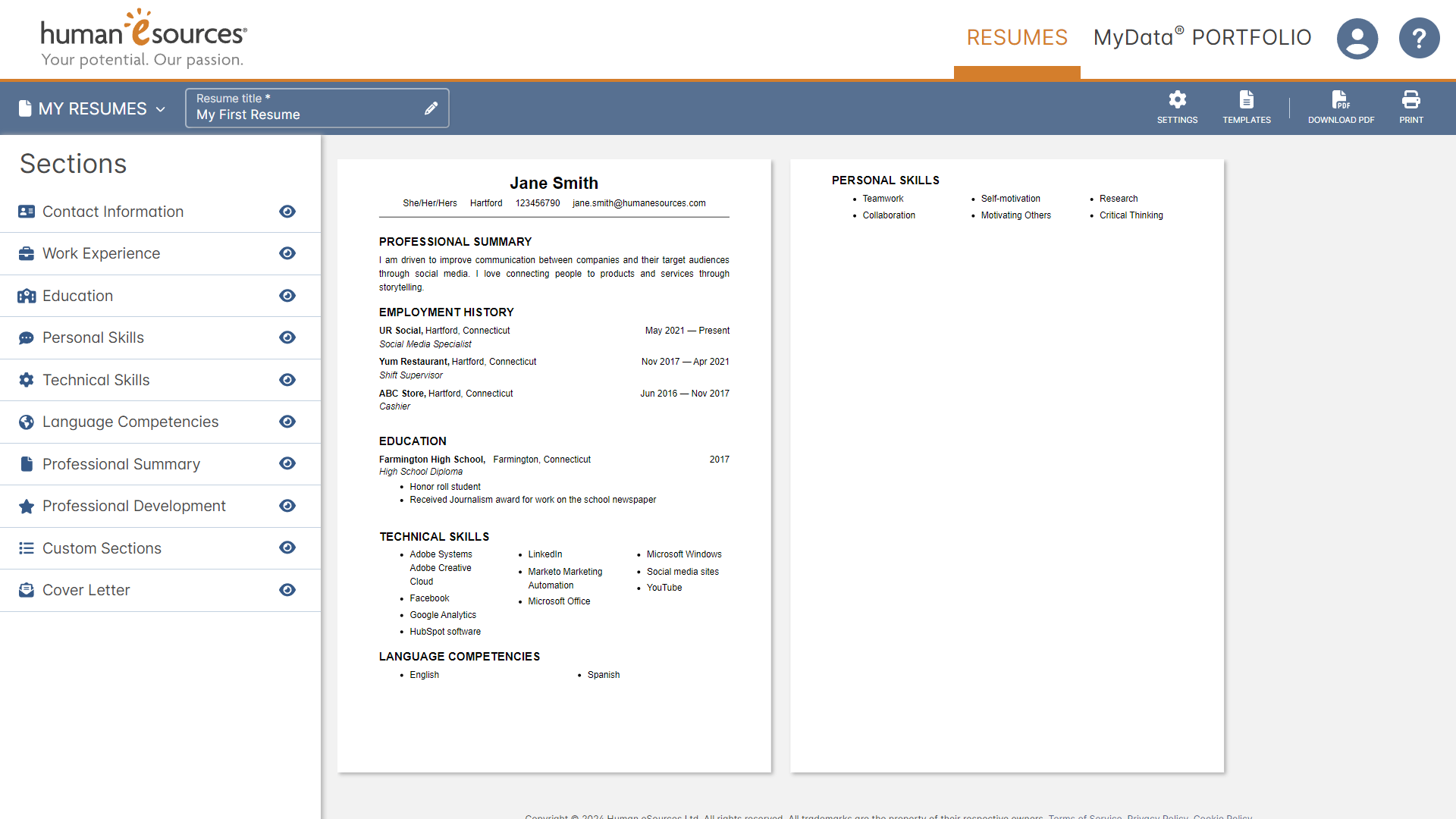Click the Google Analytics skill item

443,615
